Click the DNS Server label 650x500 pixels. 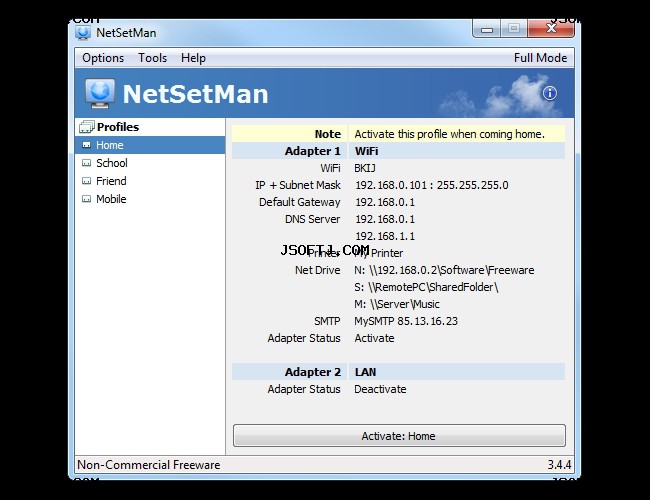[x=313, y=219]
